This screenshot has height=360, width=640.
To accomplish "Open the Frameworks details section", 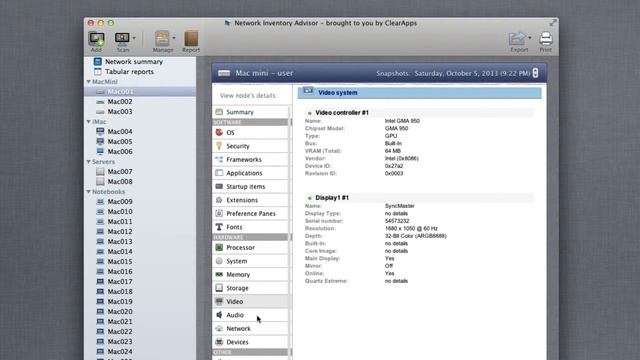I will coord(250,159).
